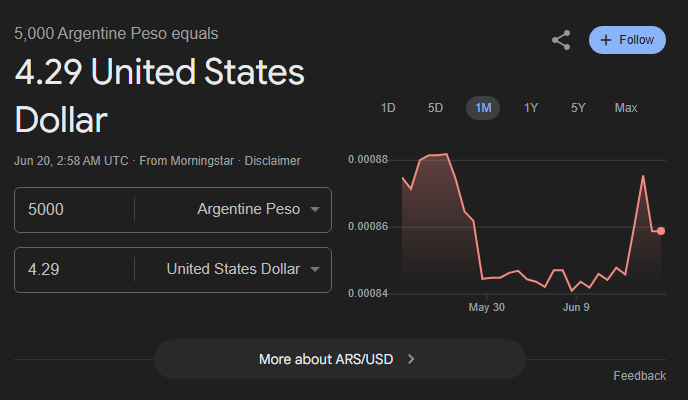Select the 1M chart range
The height and width of the screenshot is (400, 688).
point(483,108)
